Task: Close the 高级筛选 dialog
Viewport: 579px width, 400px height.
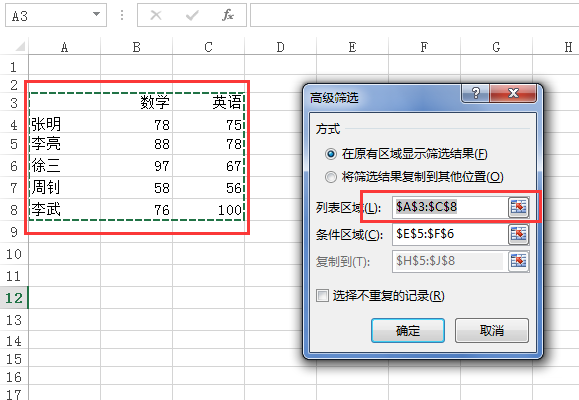Action: [x=513, y=93]
